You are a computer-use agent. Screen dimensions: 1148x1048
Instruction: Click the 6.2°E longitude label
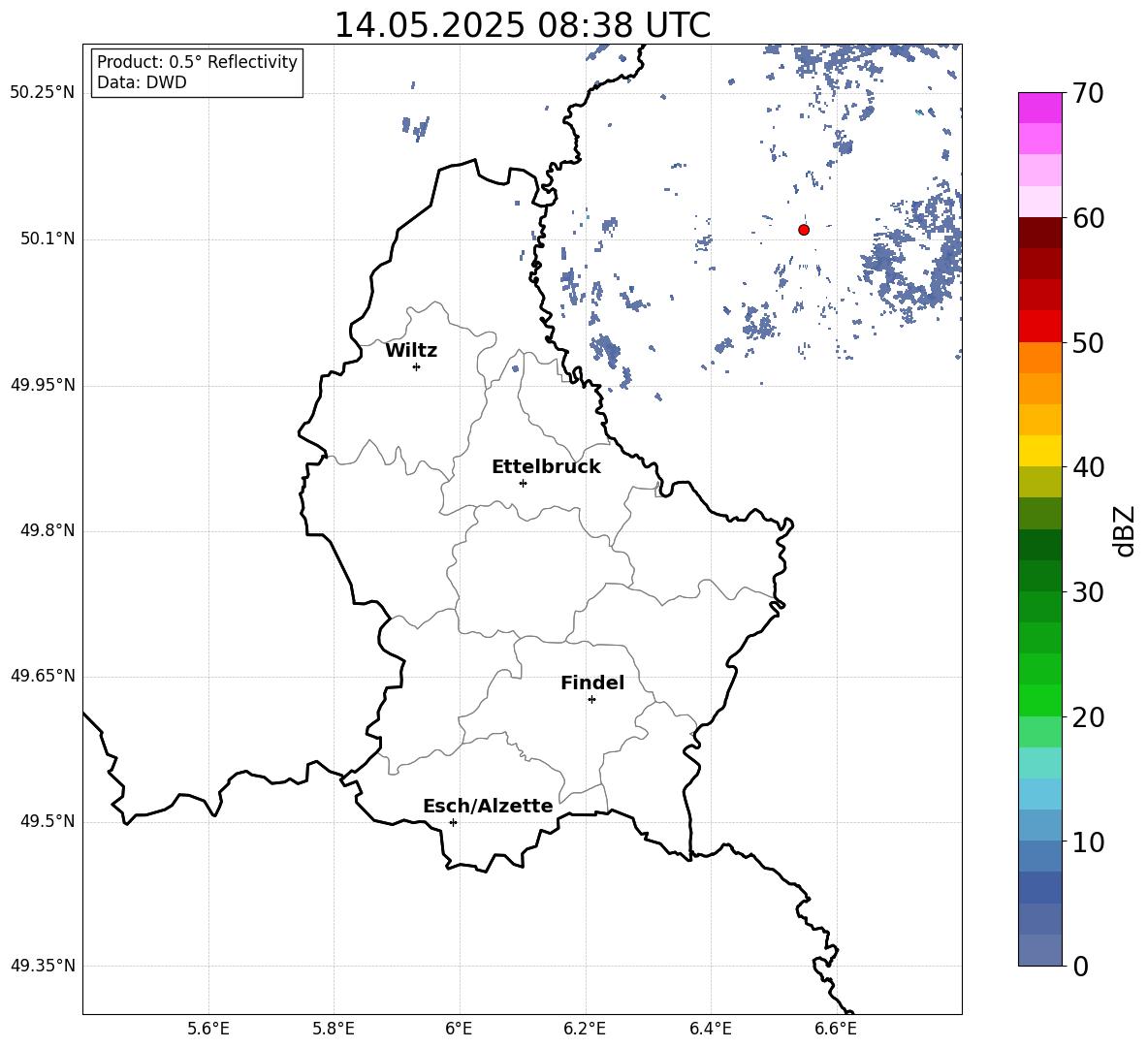pos(585,1029)
